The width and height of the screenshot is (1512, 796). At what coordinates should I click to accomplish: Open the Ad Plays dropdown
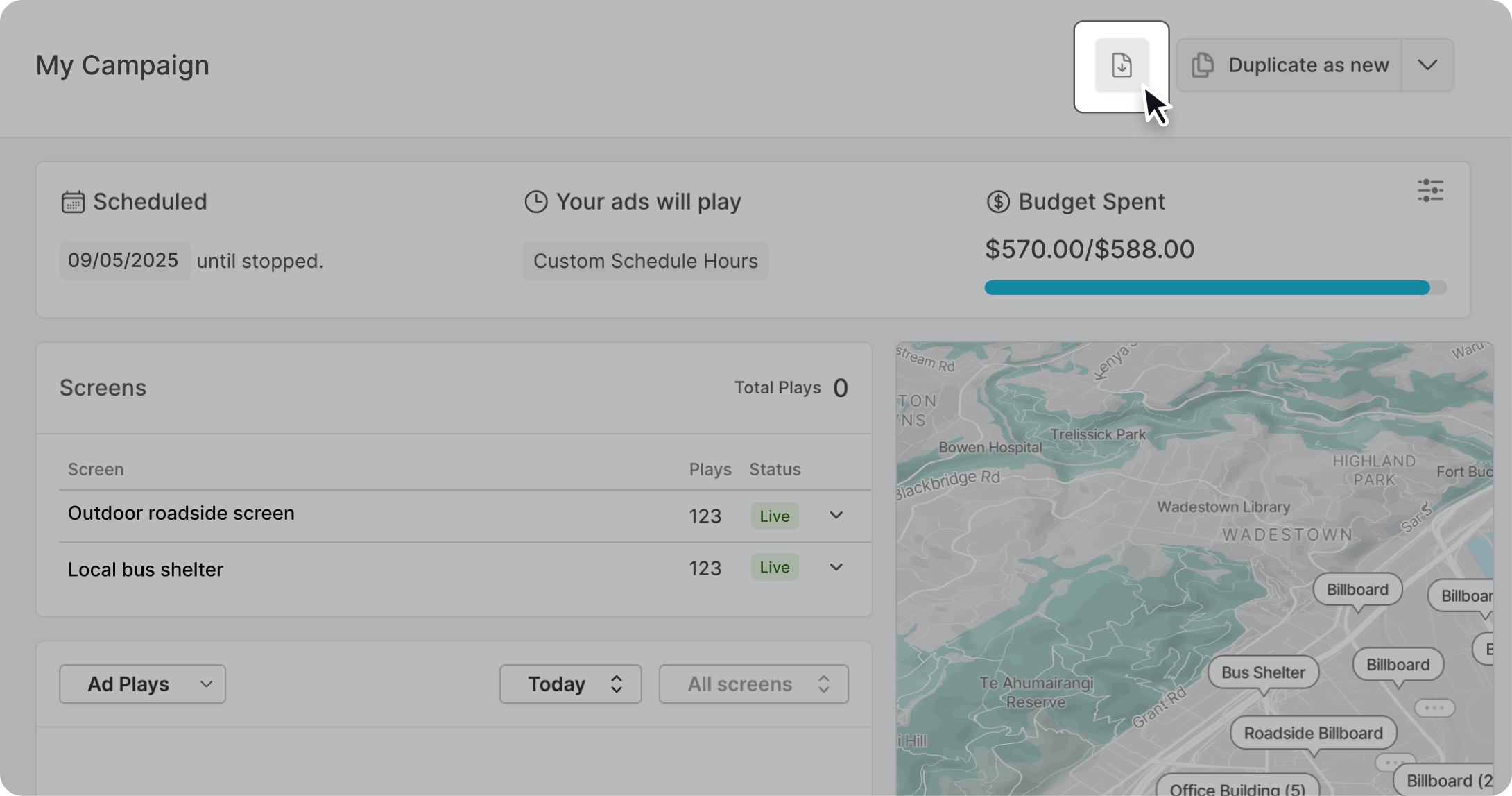(x=142, y=684)
